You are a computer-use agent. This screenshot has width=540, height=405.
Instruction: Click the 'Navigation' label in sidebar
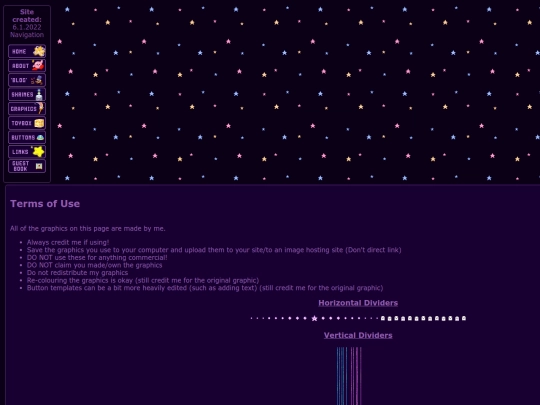click(27, 35)
